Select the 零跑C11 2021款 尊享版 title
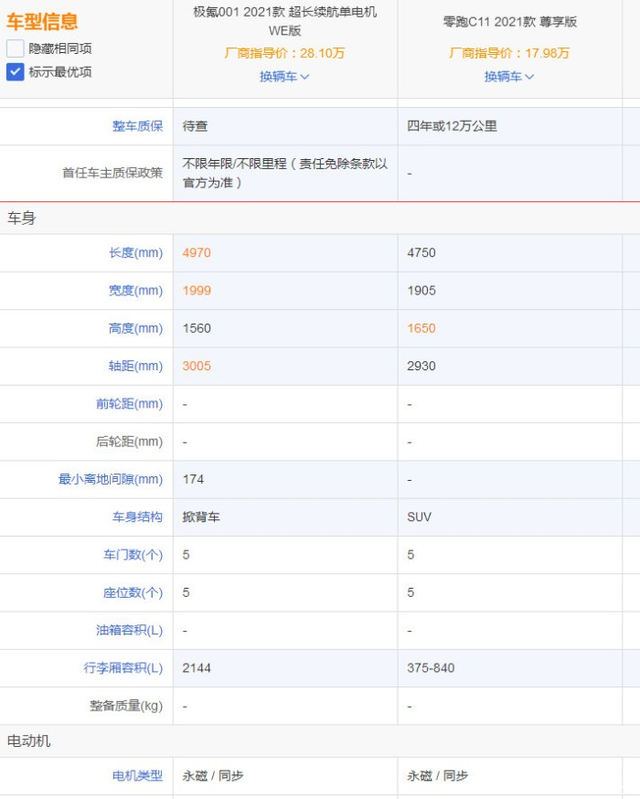The width and height of the screenshot is (640, 799). point(510,21)
